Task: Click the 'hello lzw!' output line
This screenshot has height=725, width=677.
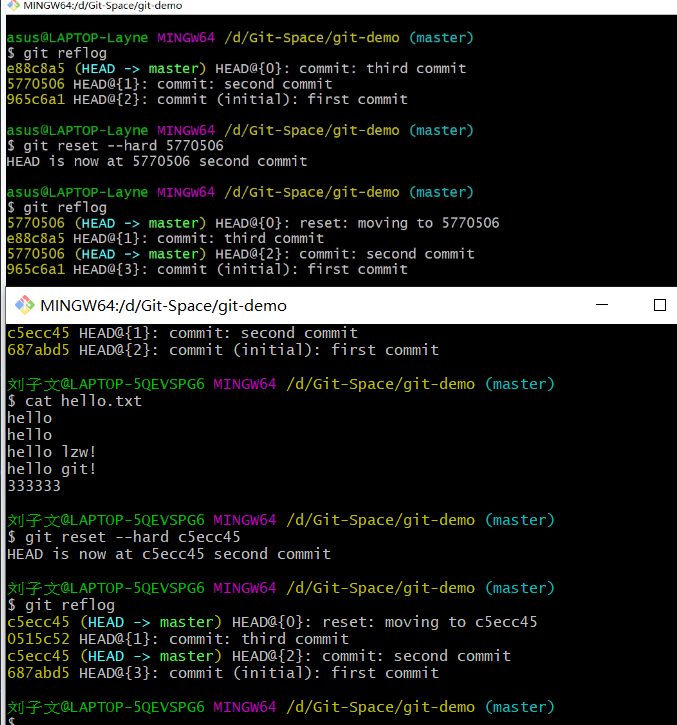Action: (x=51, y=452)
